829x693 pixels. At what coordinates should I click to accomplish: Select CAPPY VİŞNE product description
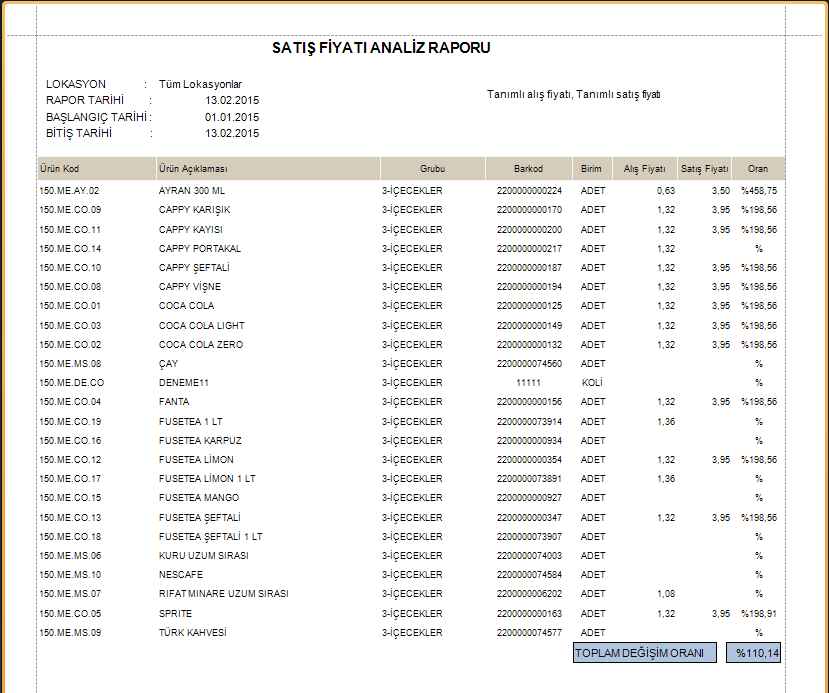pos(190,287)
